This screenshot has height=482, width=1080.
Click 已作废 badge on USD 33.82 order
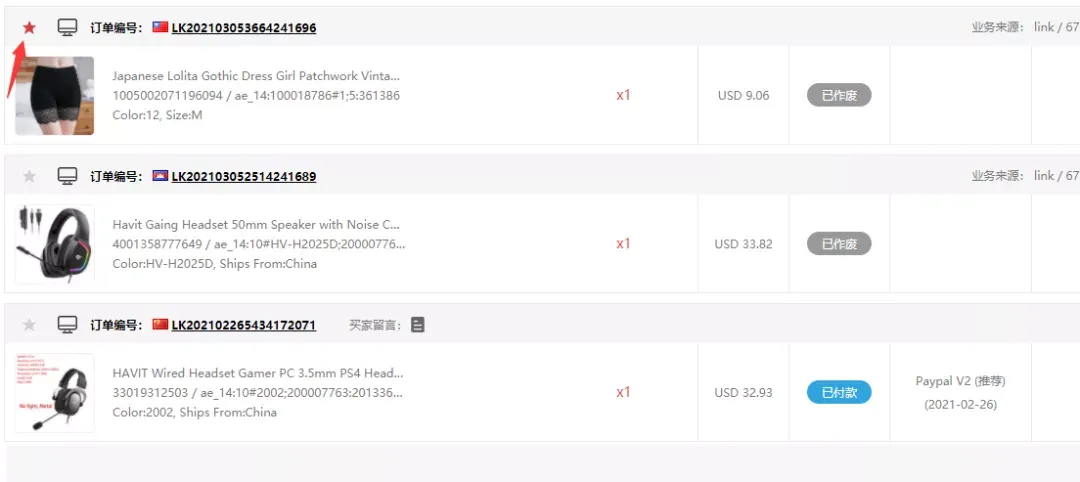click(839, 244)
